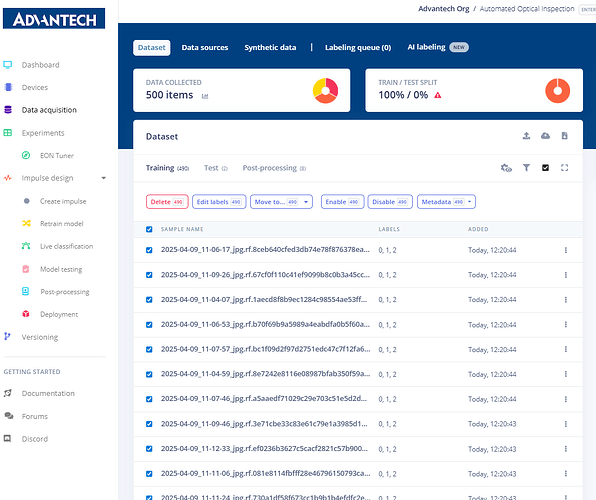The image size is (596, 500).
Task: Uncheck the 2025-04-09_11-12-33 sample checkbox
Action: click(x=149, y=449)
